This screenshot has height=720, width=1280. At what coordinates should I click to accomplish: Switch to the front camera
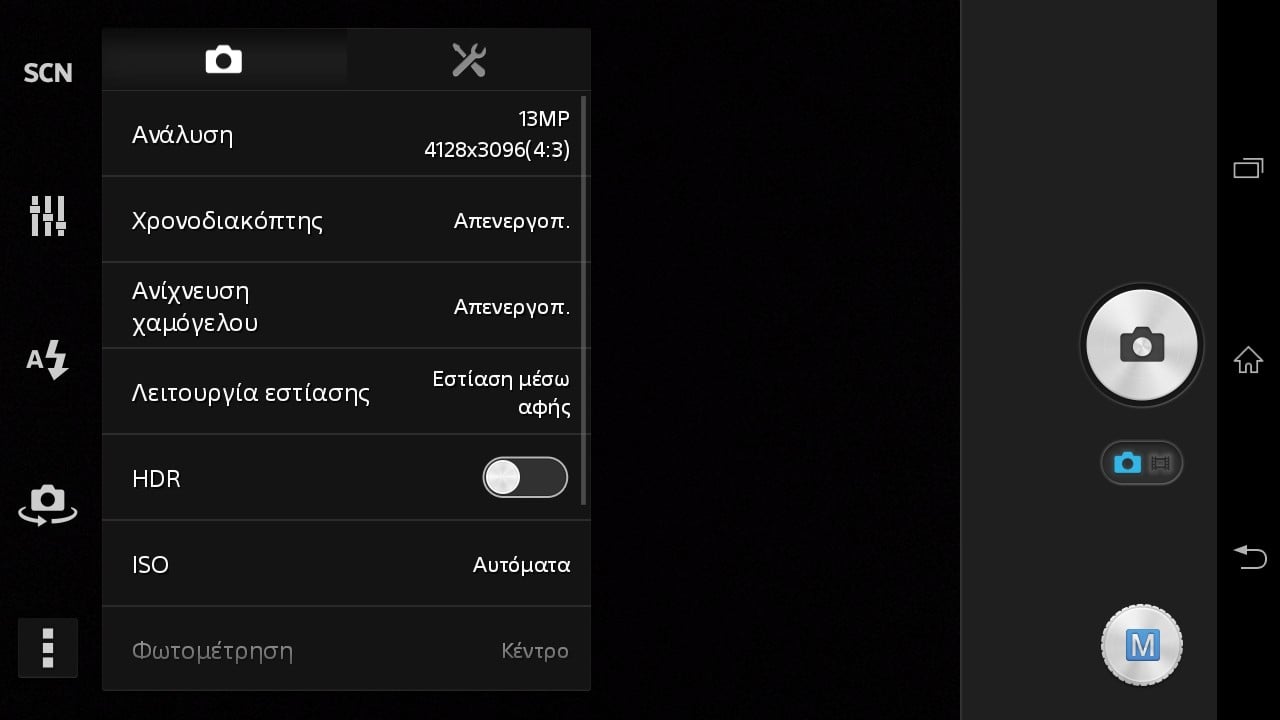[x=48, y=505]
